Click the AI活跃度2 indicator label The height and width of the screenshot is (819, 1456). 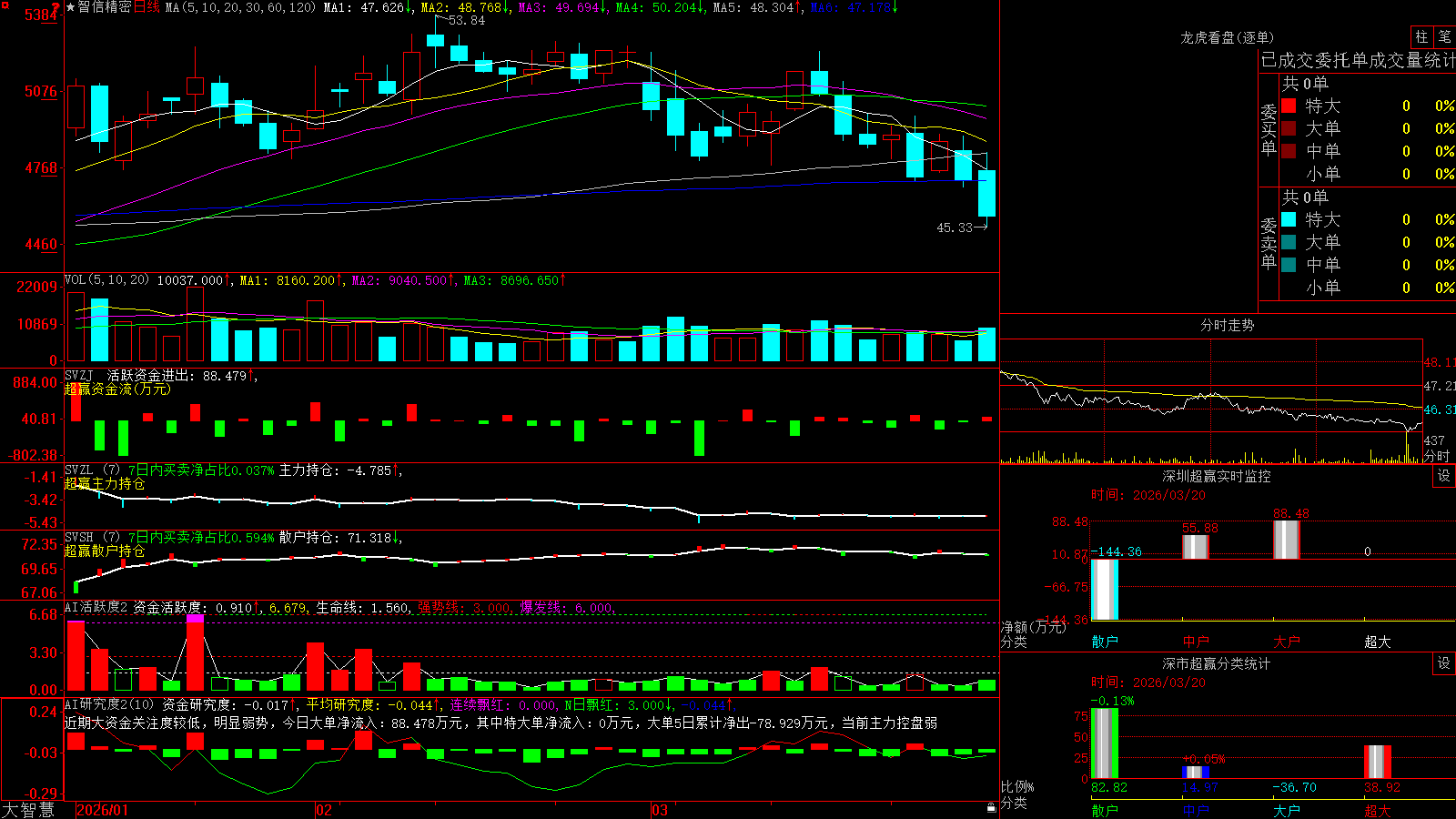[96, 607]
